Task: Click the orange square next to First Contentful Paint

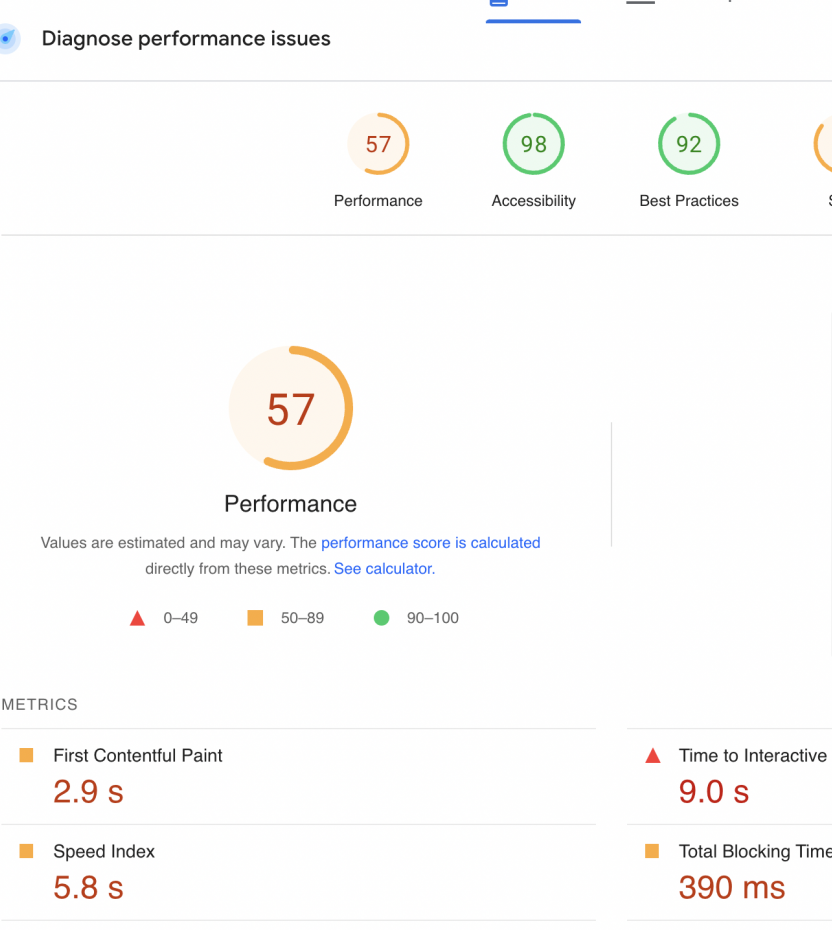Action: pos(27,755)
